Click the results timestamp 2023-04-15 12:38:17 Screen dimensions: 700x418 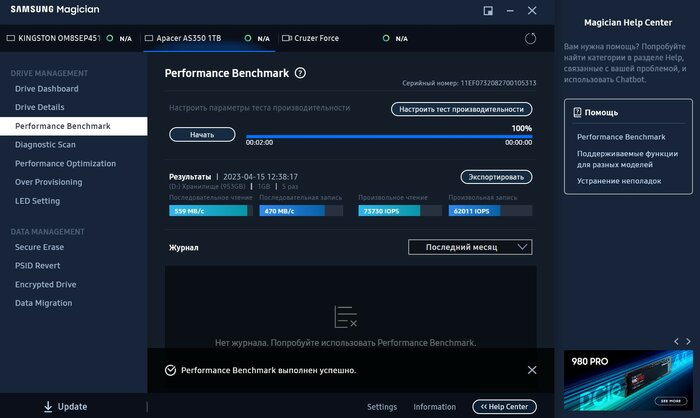pos(260,177)
